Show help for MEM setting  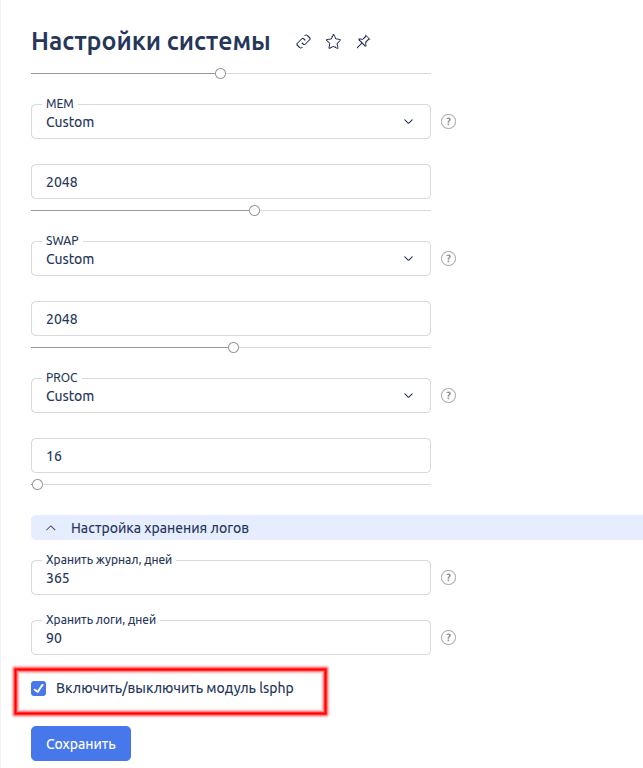pos(449,122)
